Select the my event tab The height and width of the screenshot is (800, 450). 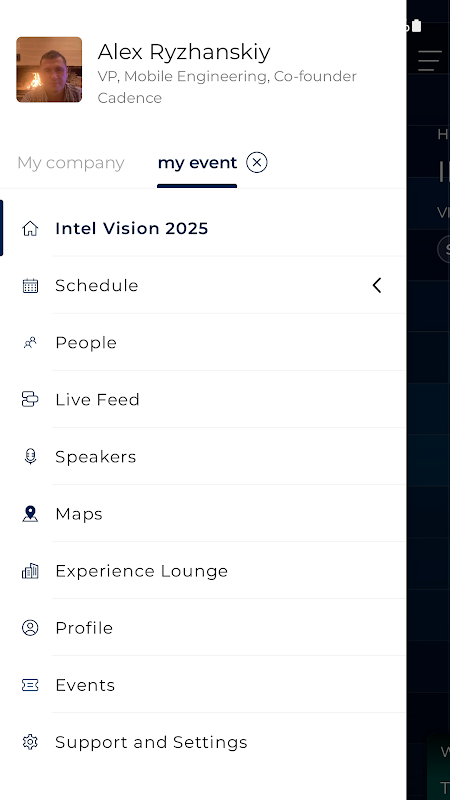tap(197, 163)
